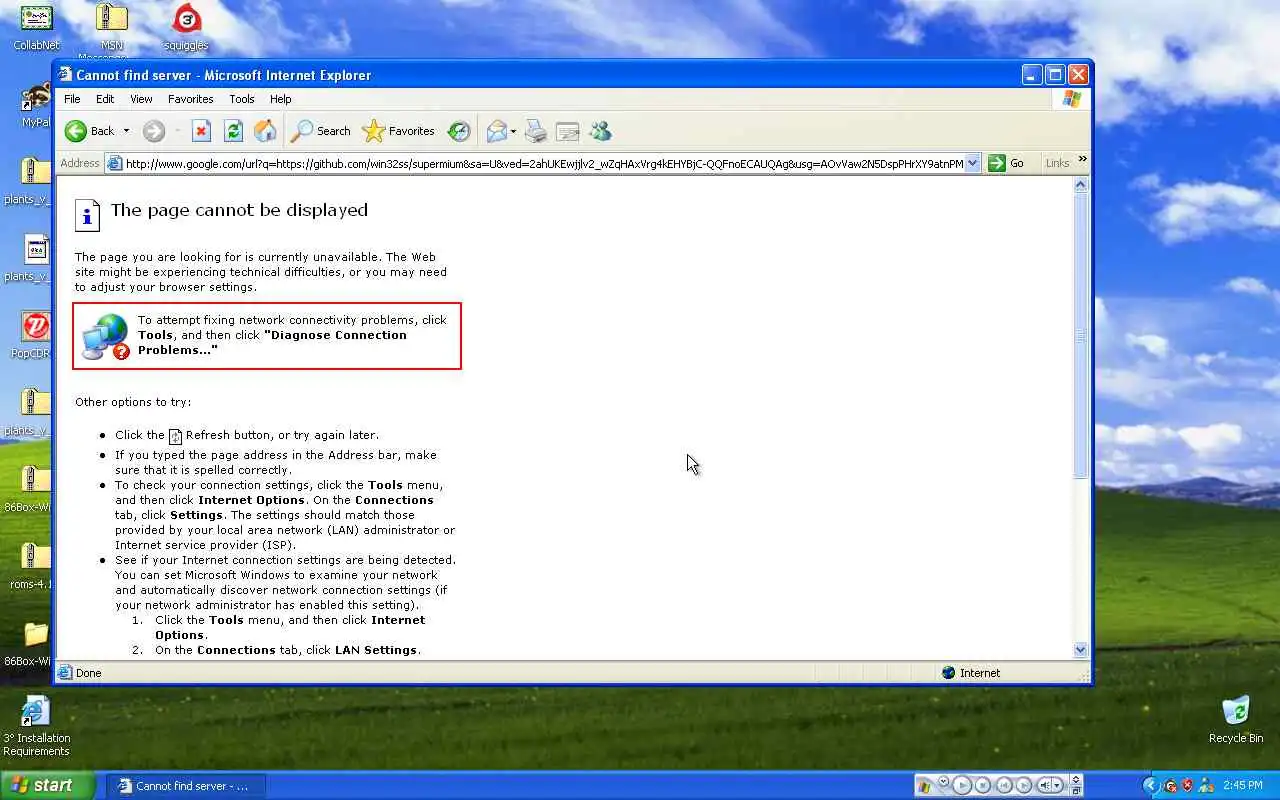The image size is (1280, 800).
Task: Open the File menu
Action: tap(72, 99)
